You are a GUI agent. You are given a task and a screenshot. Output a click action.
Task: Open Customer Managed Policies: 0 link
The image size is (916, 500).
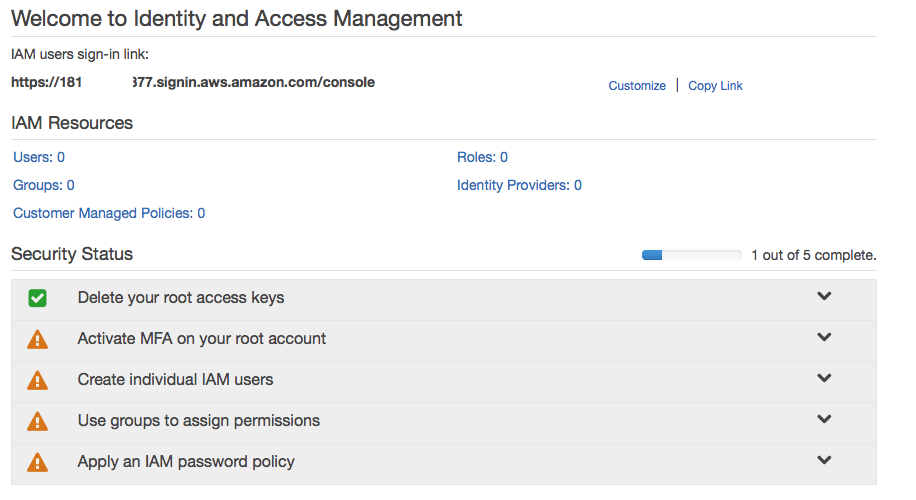point(109,213)
